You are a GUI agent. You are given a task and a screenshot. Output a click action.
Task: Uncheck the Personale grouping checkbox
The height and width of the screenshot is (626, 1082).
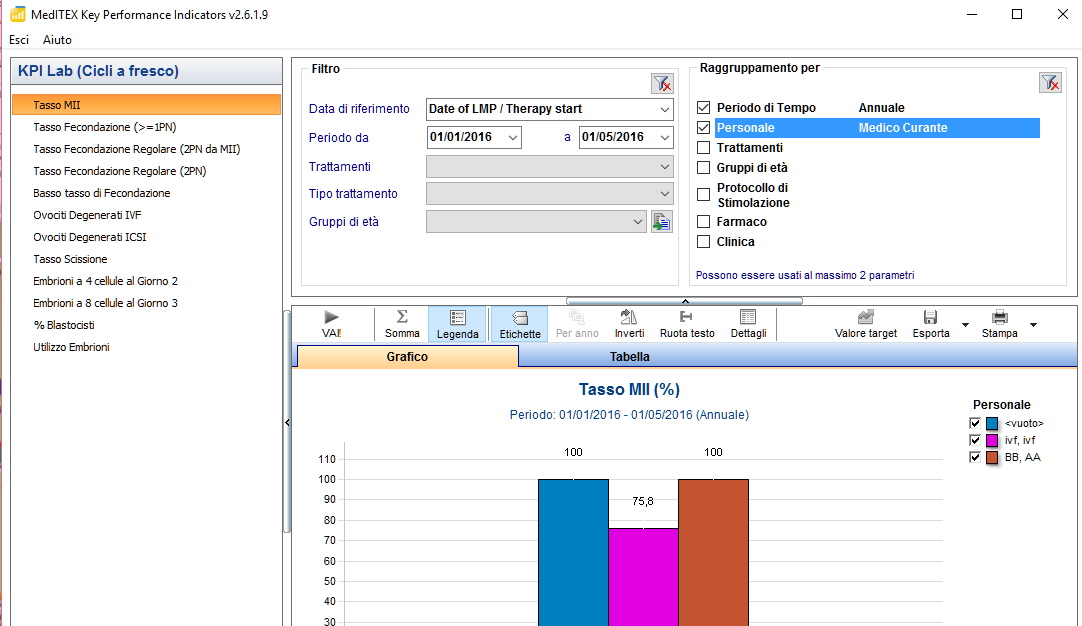point(703,128)
